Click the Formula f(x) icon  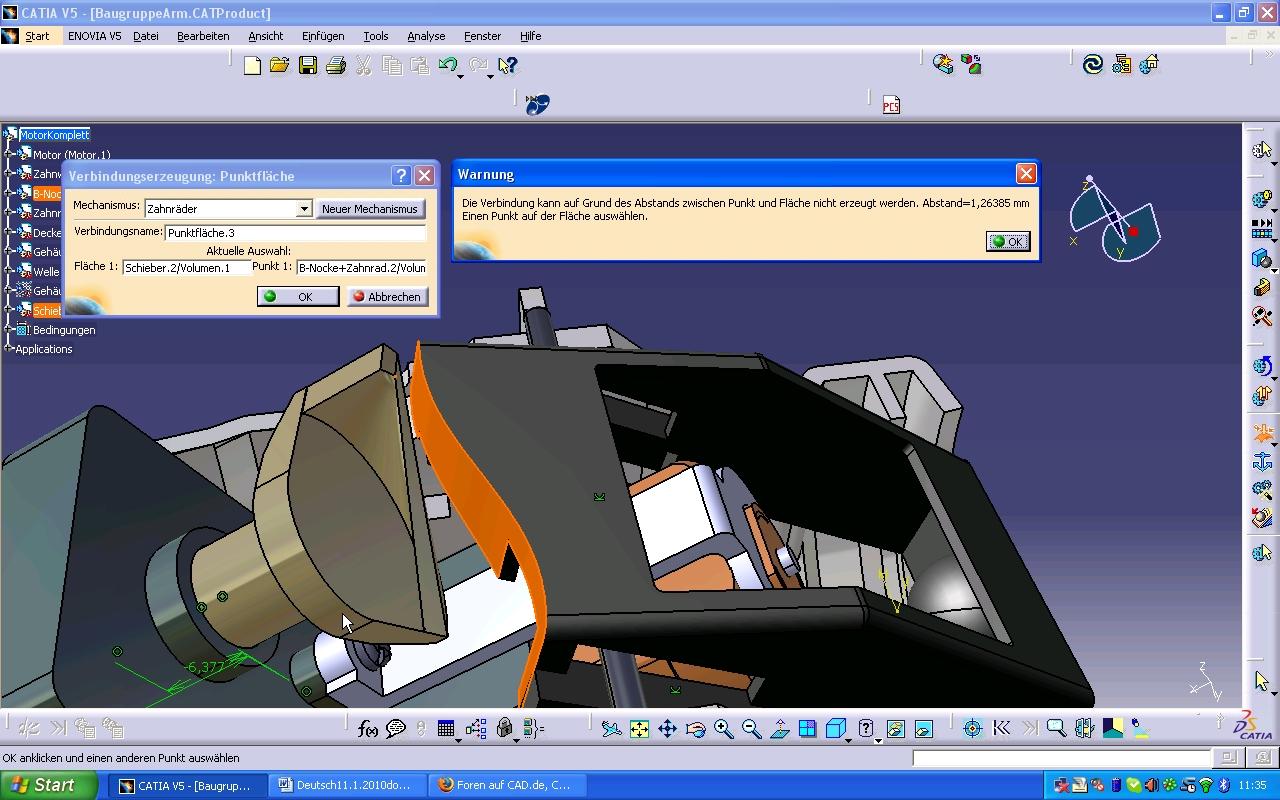pyautogui.click(x=368, y=729)
